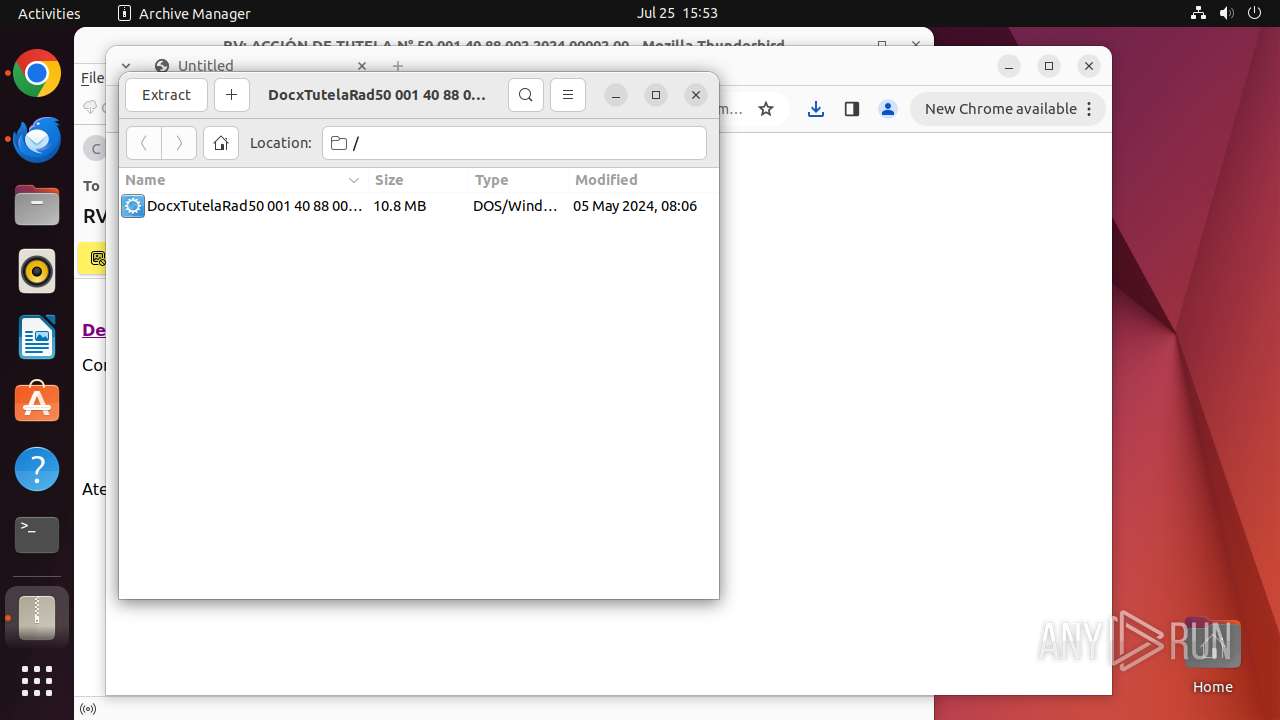
Task: Click the volume icon in top bar
Action: point(1227,13)
